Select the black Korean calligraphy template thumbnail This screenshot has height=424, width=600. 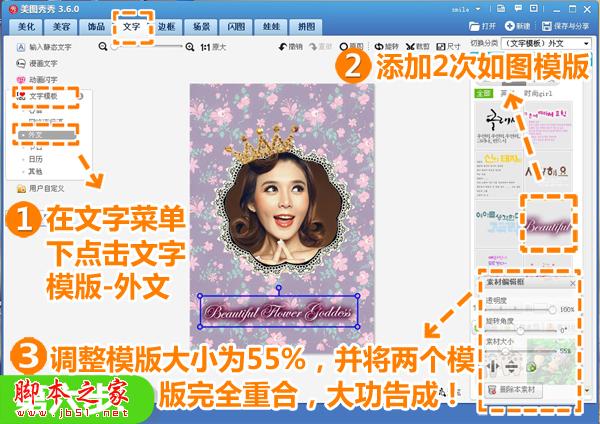click(x=499, y=125)
